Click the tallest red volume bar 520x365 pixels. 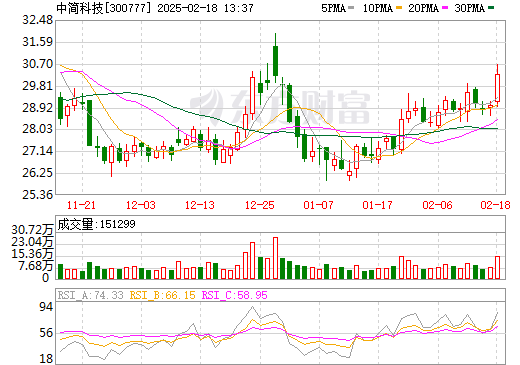[x=275, y=258]
